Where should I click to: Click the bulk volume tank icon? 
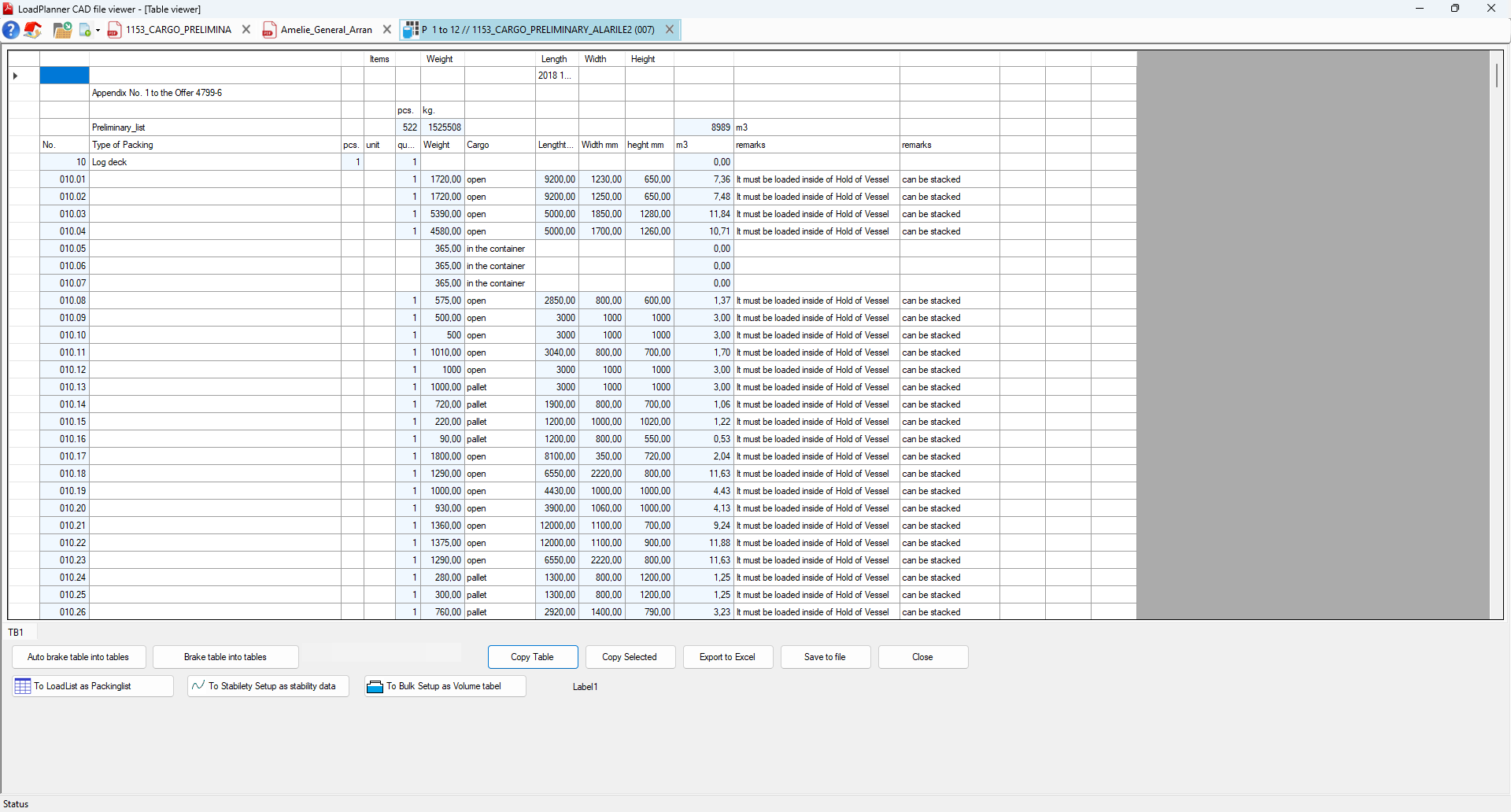tap(375, 687)
